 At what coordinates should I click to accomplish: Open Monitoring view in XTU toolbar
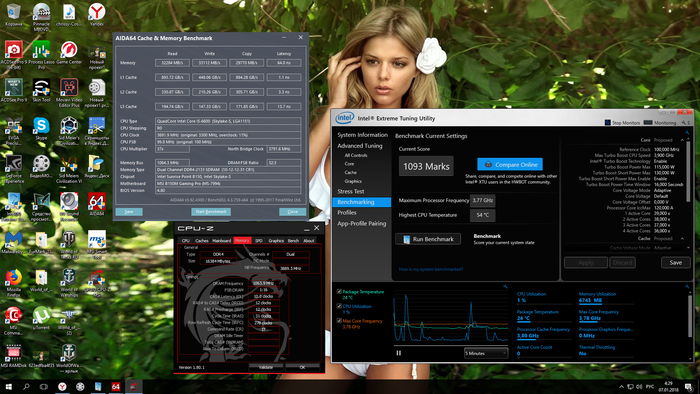pyautogui.click(x=660, y=122)
